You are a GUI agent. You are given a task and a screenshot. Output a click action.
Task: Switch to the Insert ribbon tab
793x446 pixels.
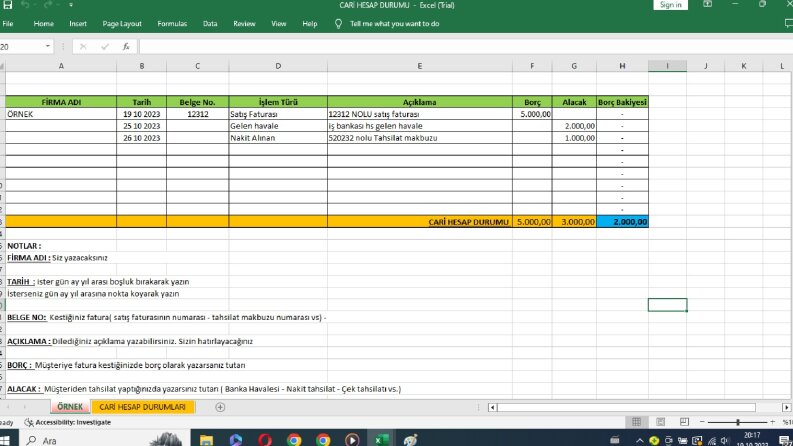tap(78, 24)
